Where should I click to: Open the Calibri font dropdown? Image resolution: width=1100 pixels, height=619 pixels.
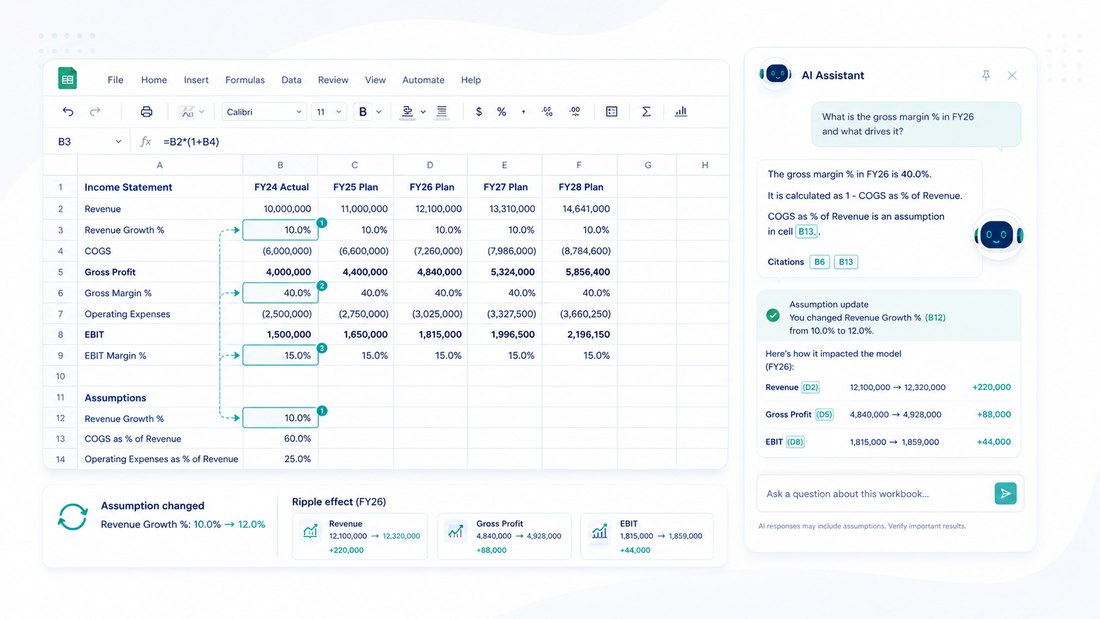264,112
